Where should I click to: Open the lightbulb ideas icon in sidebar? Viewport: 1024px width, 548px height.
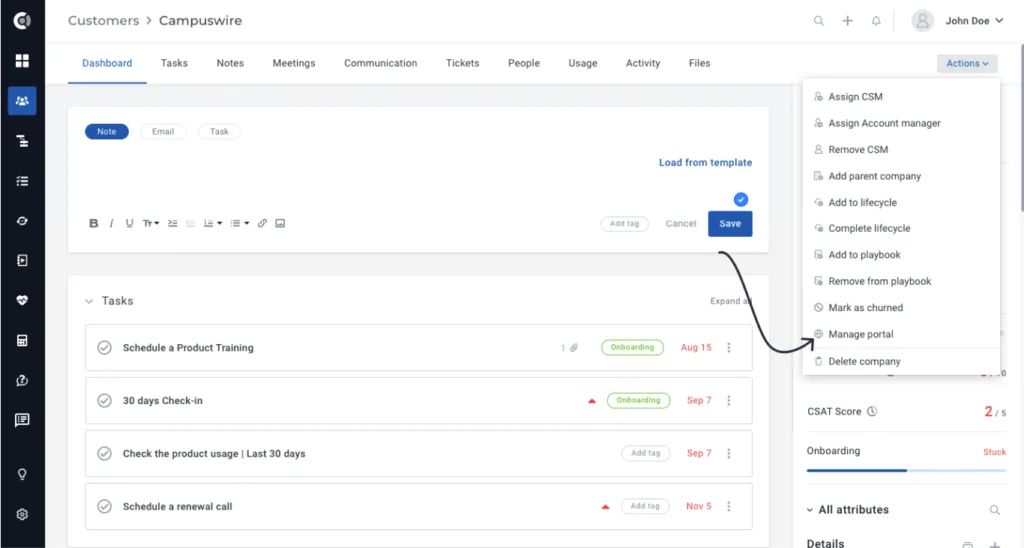(22, 474)
